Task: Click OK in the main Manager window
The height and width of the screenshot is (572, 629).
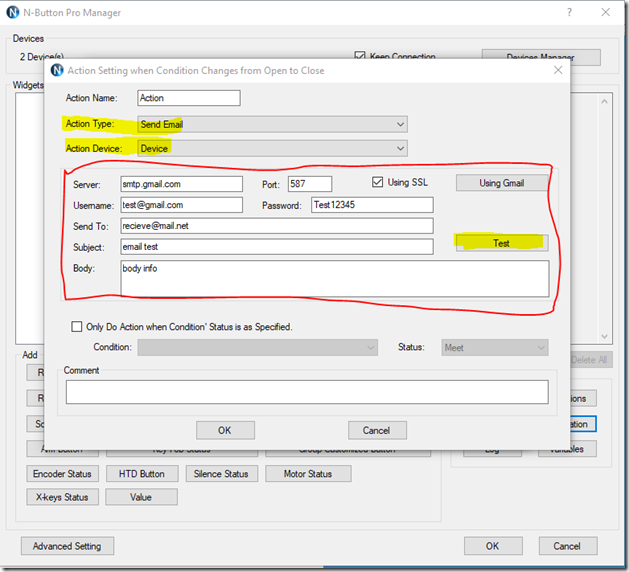Action: click(x=493, y=546)
